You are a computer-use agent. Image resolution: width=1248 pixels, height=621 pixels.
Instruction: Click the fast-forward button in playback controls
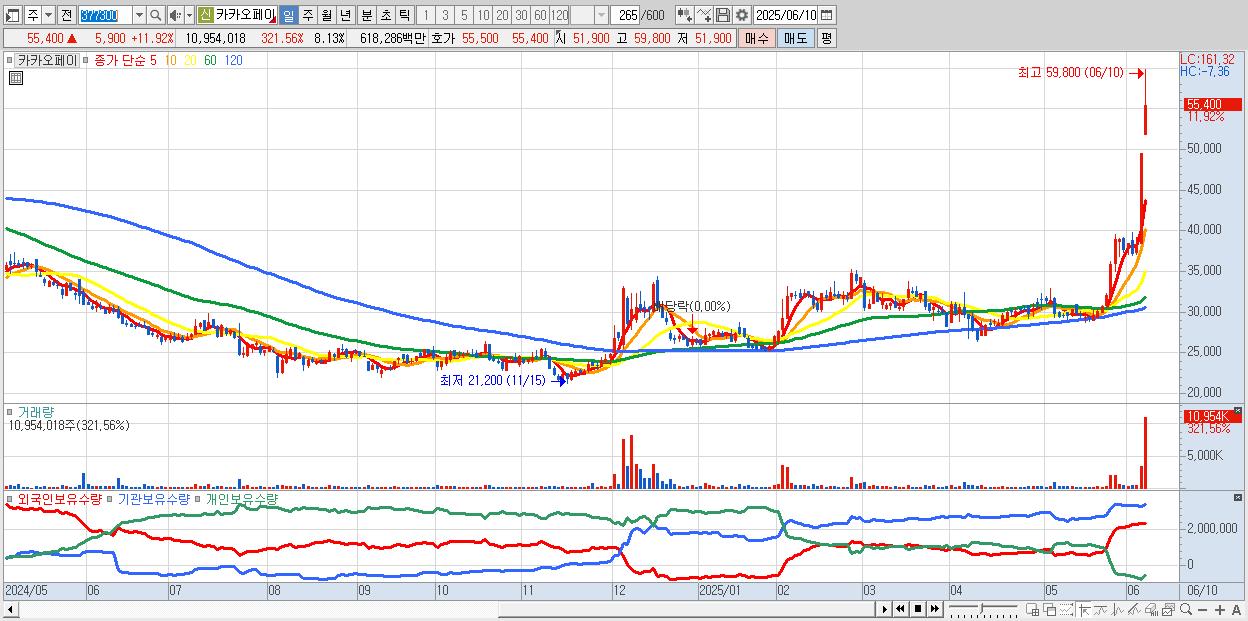coord(934,609)
